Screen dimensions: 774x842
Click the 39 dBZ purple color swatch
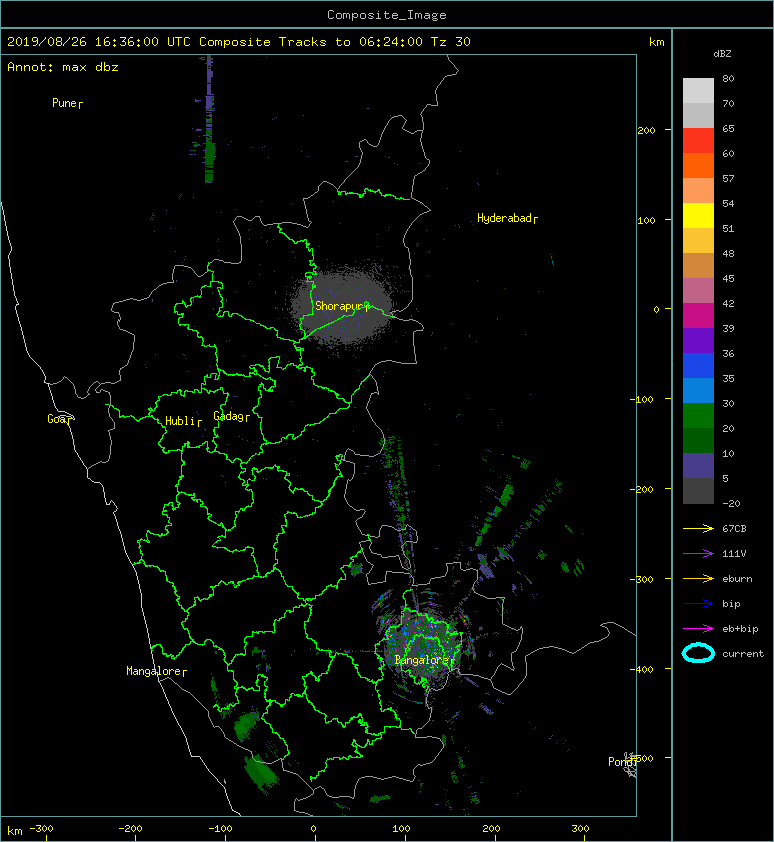click(x=698, y=340)
